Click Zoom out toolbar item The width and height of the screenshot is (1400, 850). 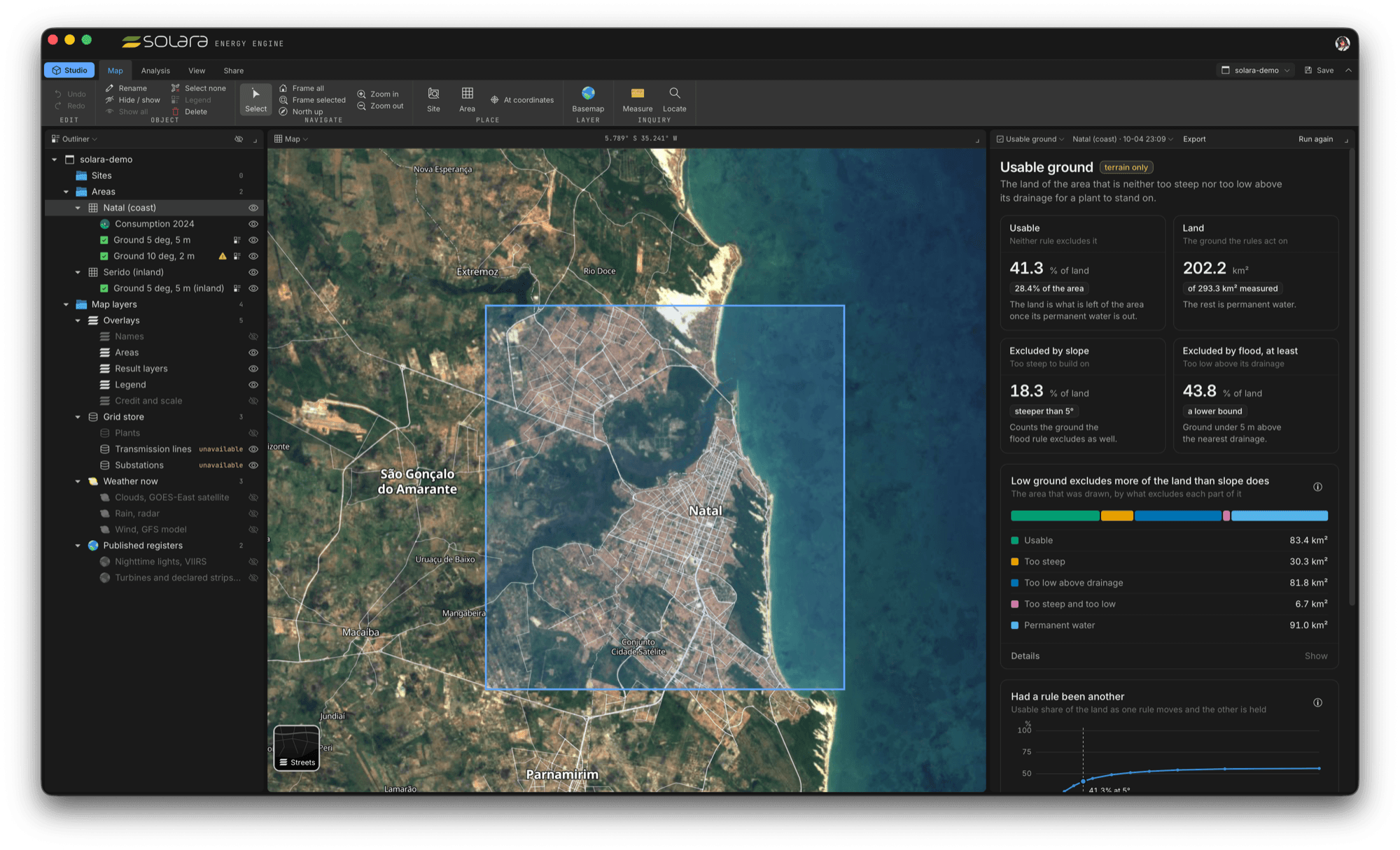380,106
